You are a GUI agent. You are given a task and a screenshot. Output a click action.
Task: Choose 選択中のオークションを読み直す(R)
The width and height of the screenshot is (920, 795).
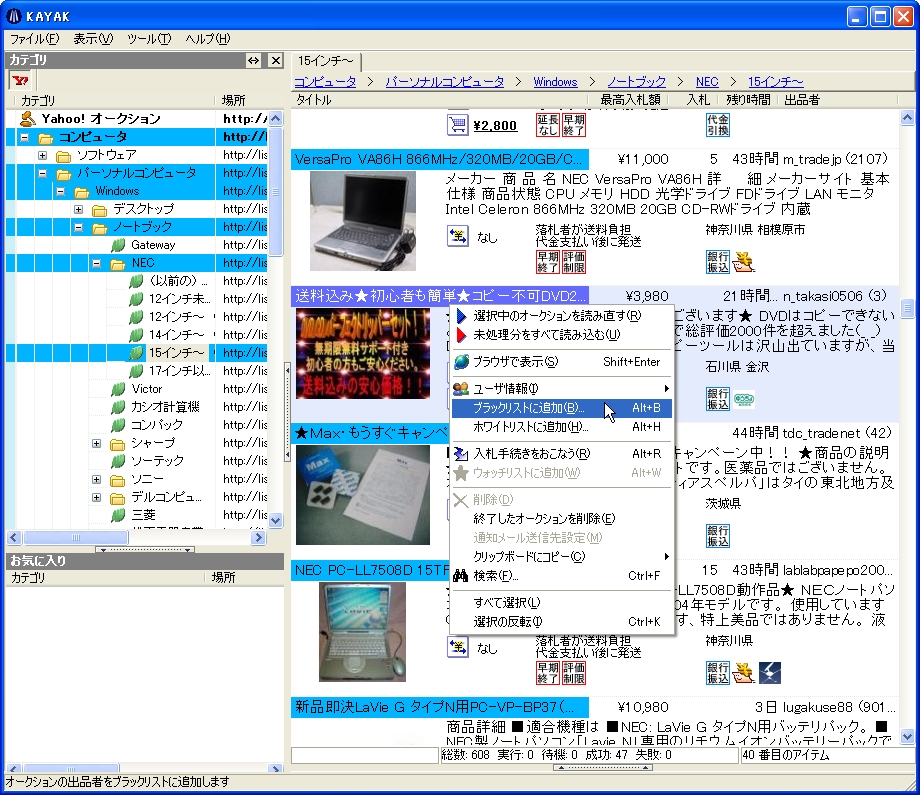(562, 316)
